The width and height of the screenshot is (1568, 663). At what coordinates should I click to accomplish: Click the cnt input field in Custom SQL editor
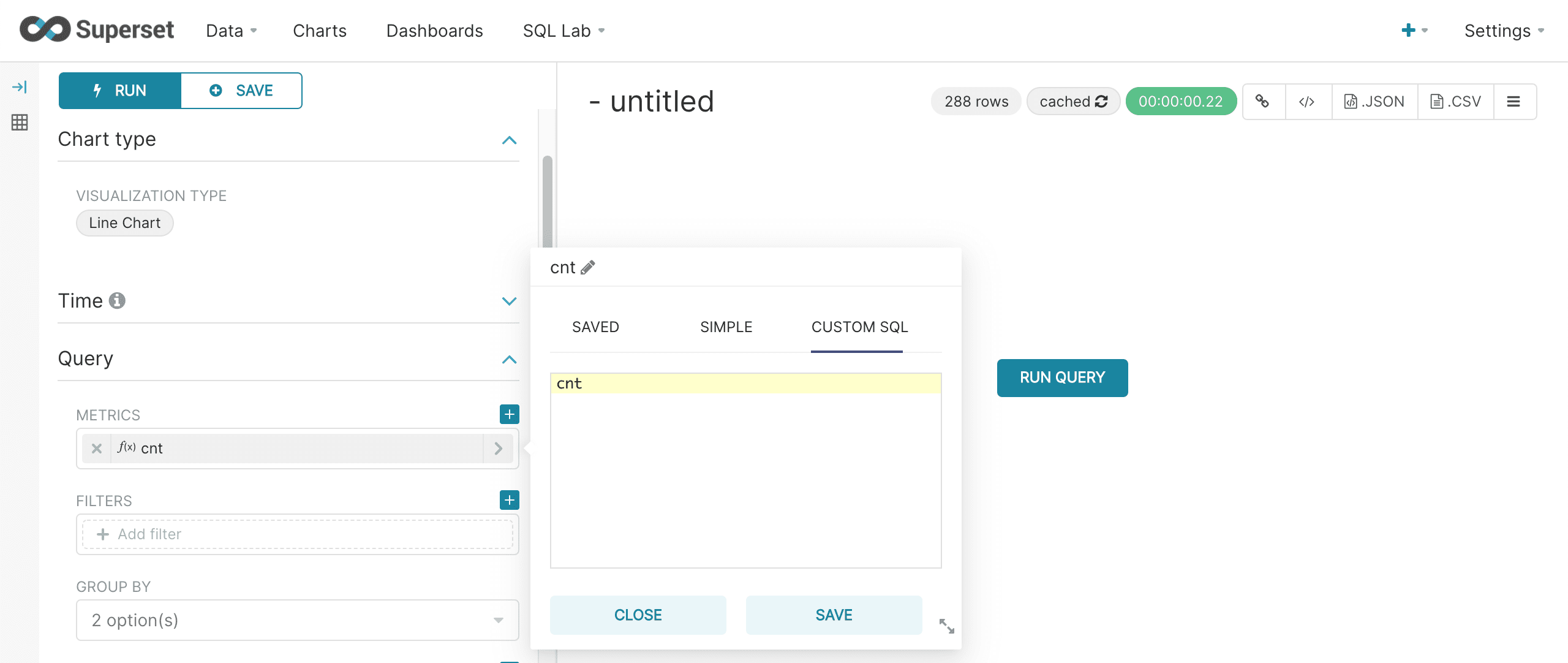[x=745, y=383]
